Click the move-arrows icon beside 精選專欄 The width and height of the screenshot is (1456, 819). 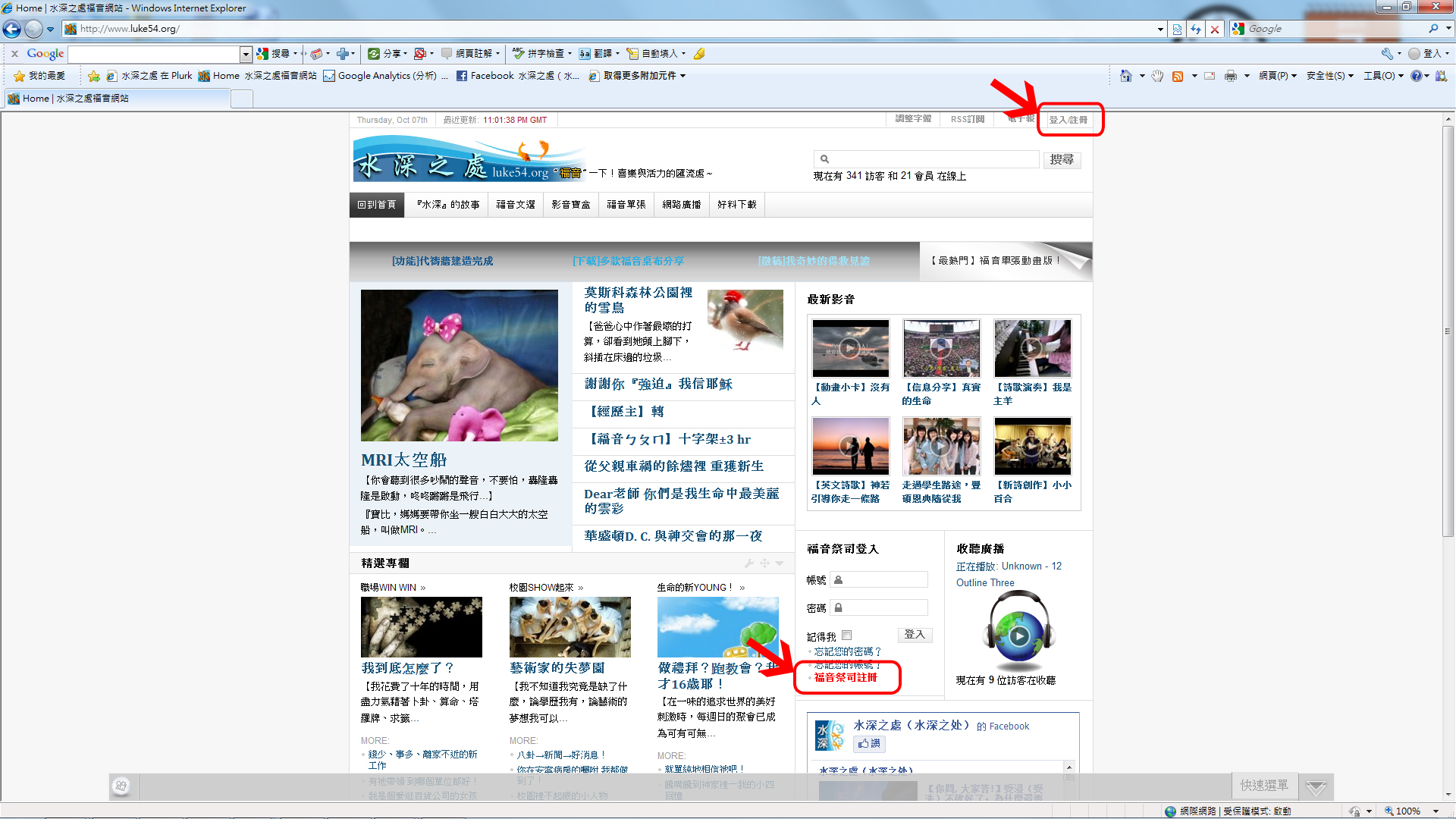point(764,563)
